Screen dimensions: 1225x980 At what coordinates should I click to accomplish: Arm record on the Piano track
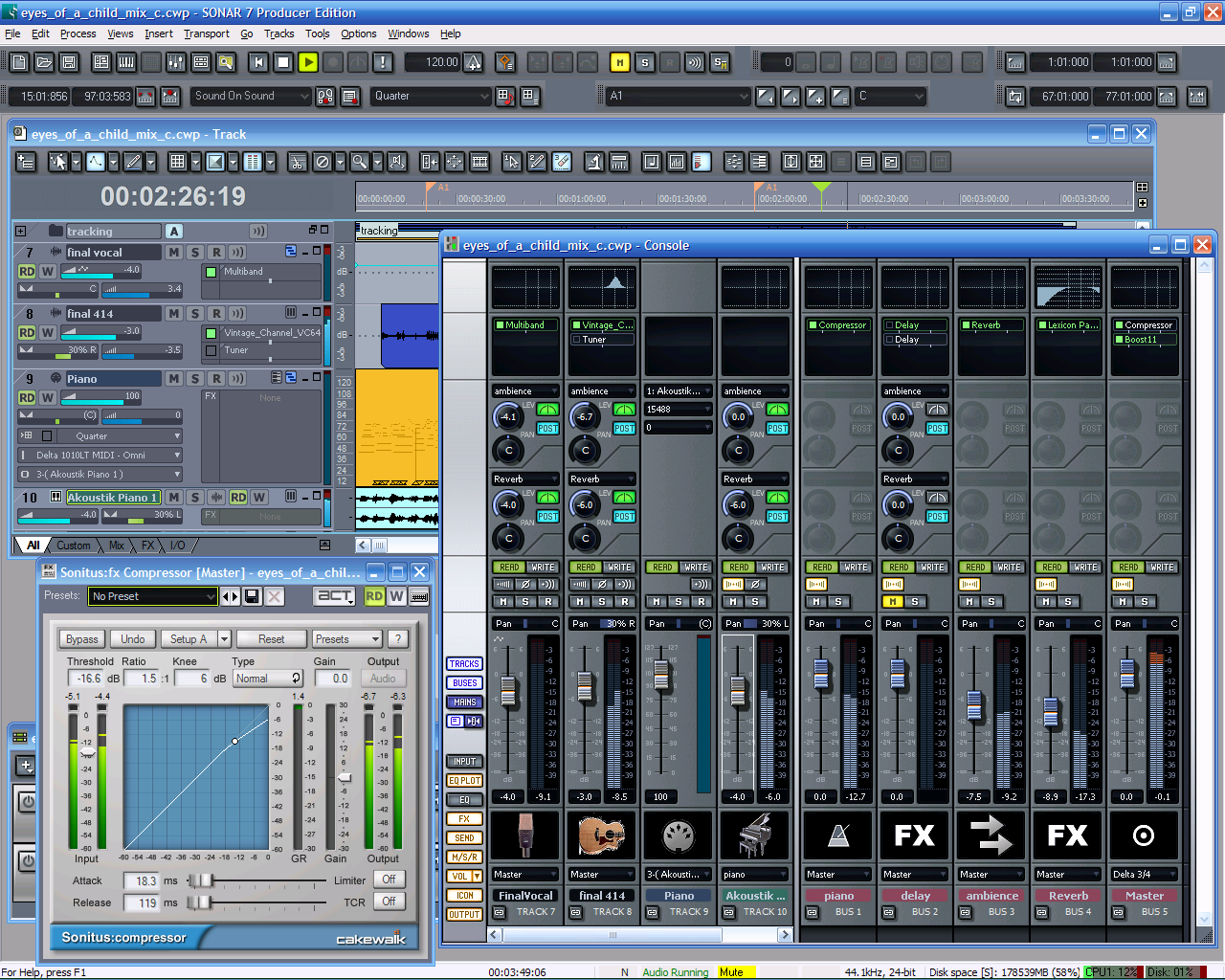click(216, 378)
